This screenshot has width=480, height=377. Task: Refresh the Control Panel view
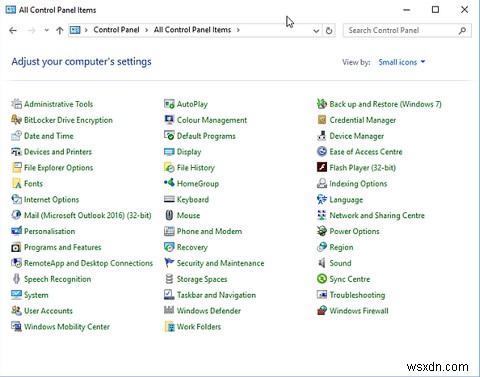(329, 31)
